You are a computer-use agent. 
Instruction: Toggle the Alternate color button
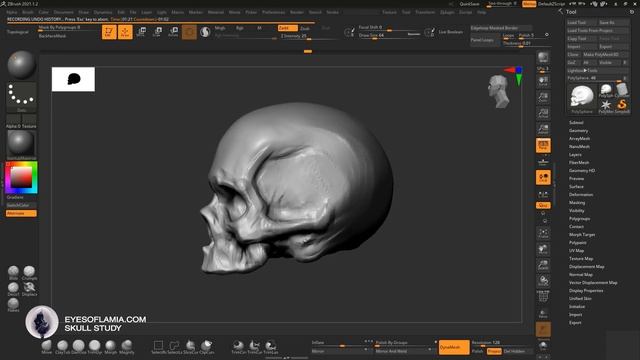21,213
